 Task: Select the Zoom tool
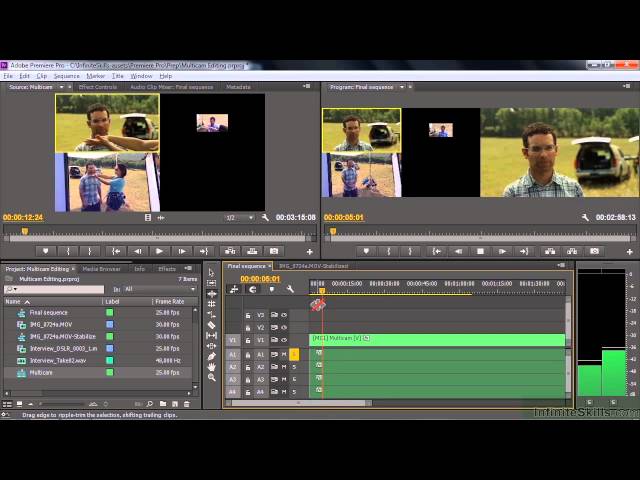[211, 378]
